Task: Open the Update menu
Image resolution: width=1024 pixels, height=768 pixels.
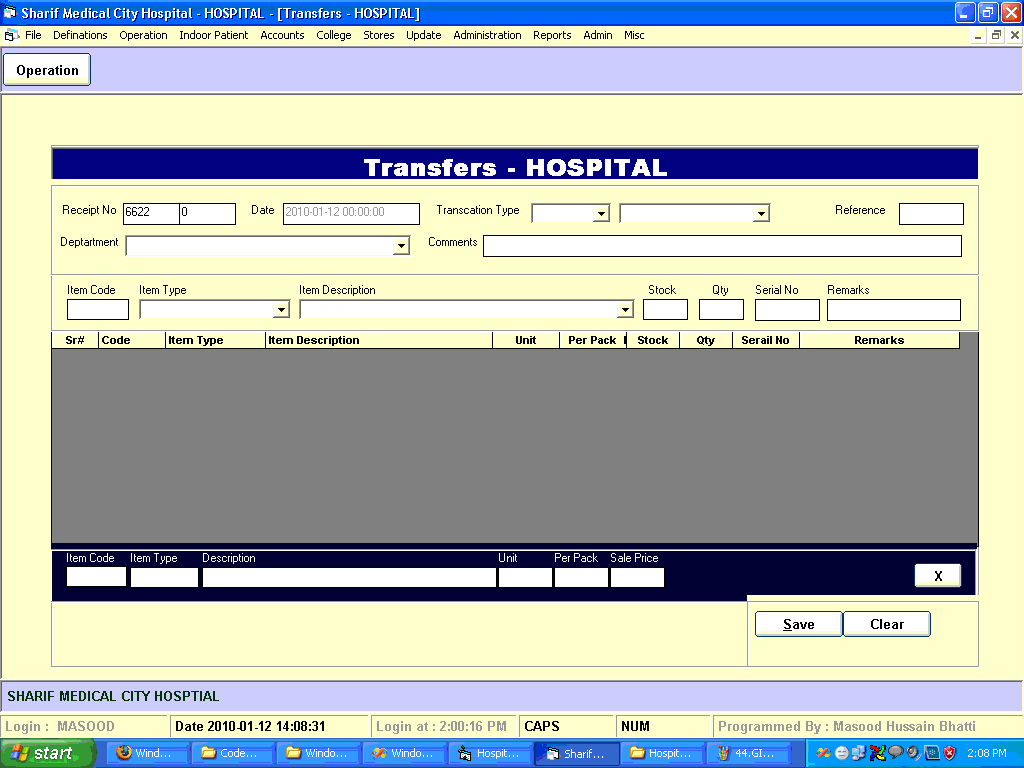Action: (424, 35)
